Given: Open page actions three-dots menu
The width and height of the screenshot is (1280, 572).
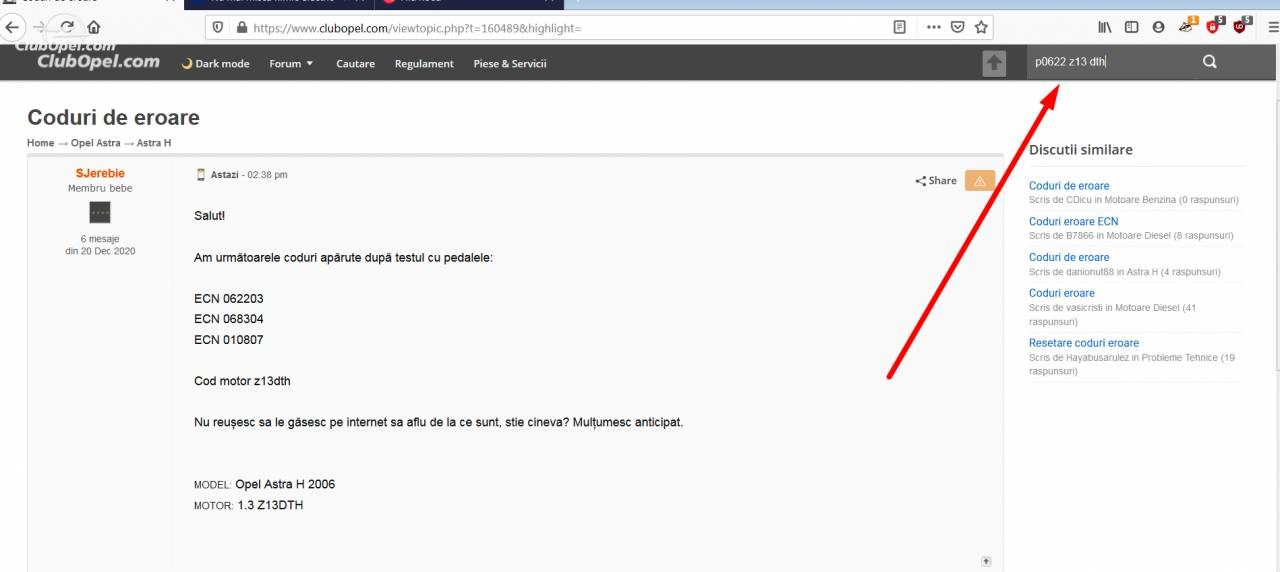Looking at the screenshot, I should pyautogui.click(x=935, y=28).
